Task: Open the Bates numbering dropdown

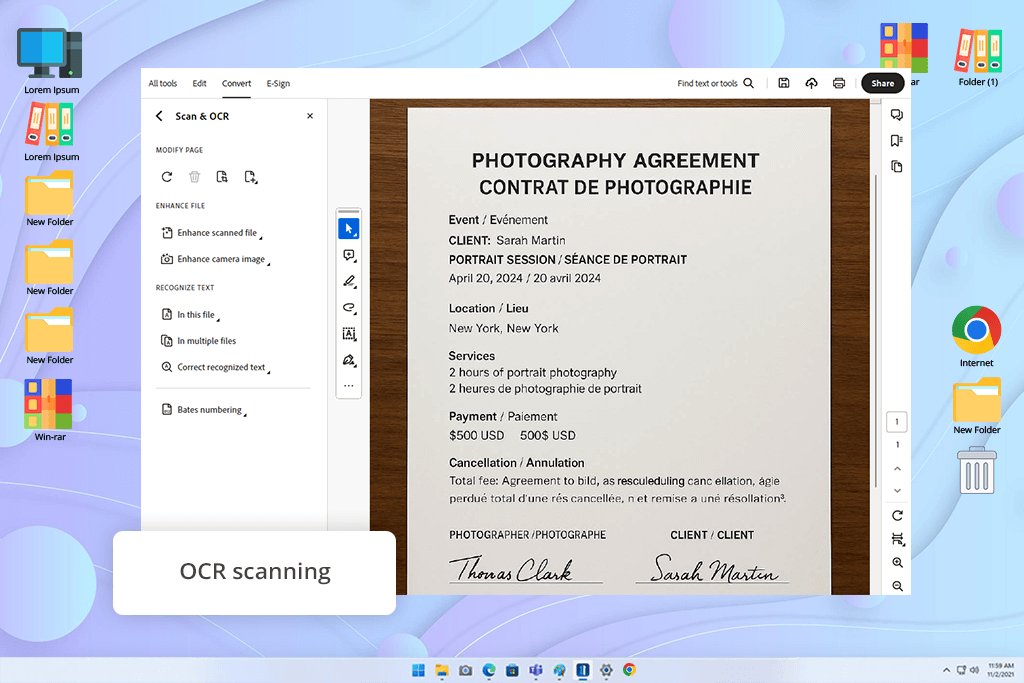Action: pyautogui.click(x=208, y=410)
